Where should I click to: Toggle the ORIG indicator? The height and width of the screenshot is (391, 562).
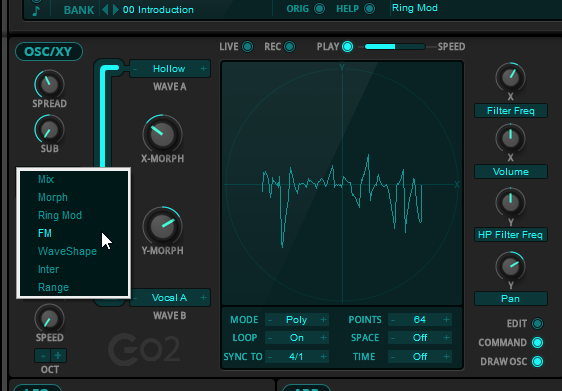click(319, 8)
